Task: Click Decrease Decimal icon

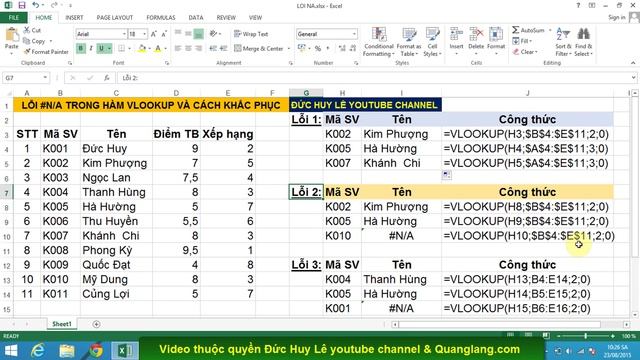Action: coord(353,49)
